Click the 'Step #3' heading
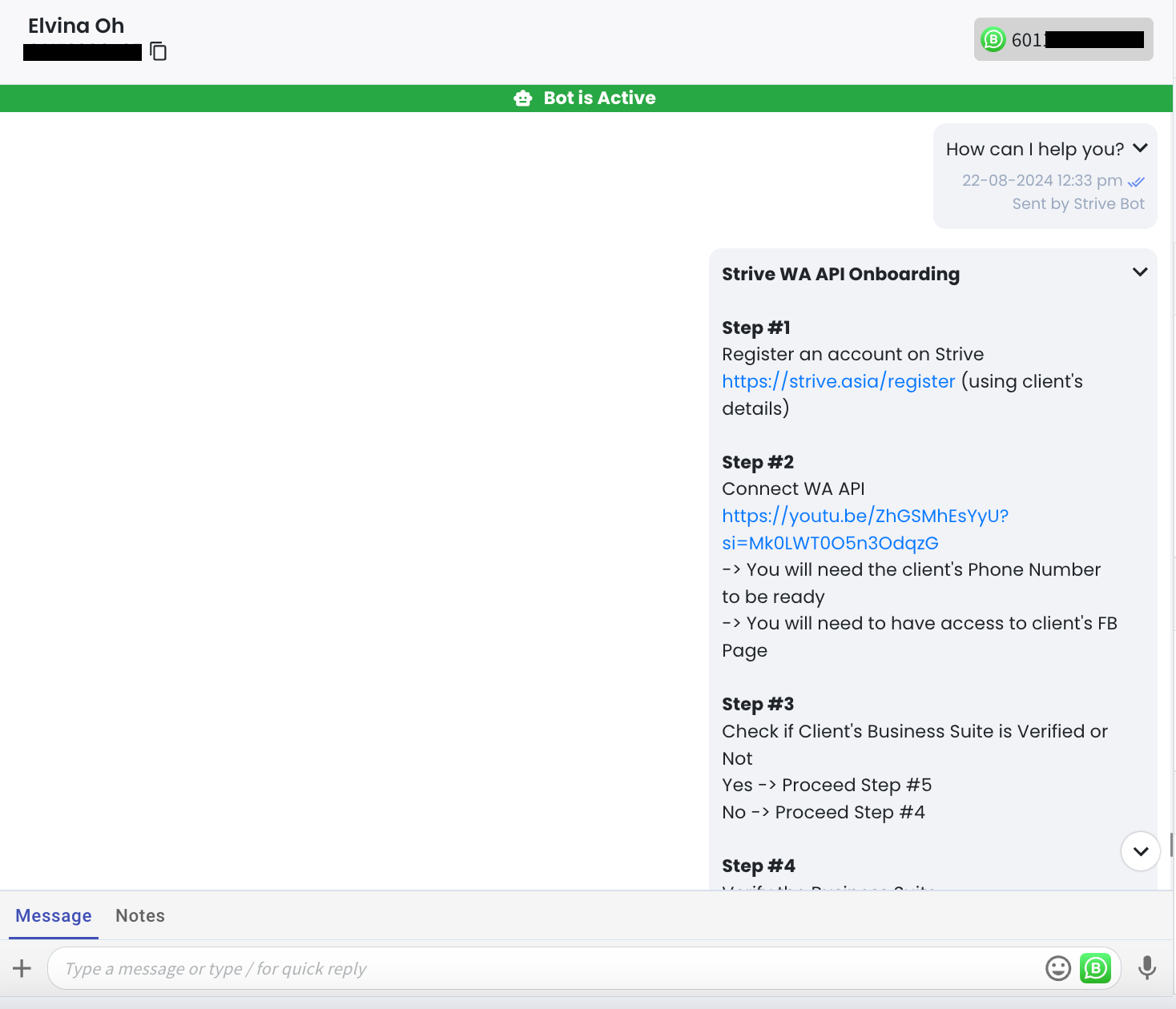The image size is (1176, 1009). 758,704
